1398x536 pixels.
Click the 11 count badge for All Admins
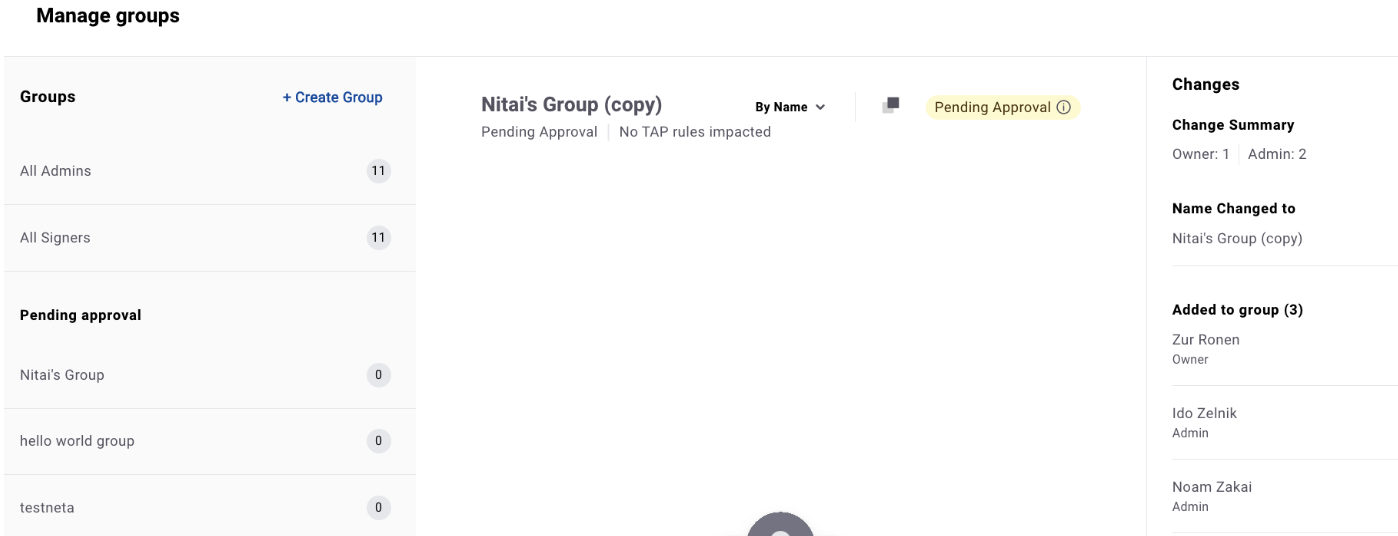[378, 171]
